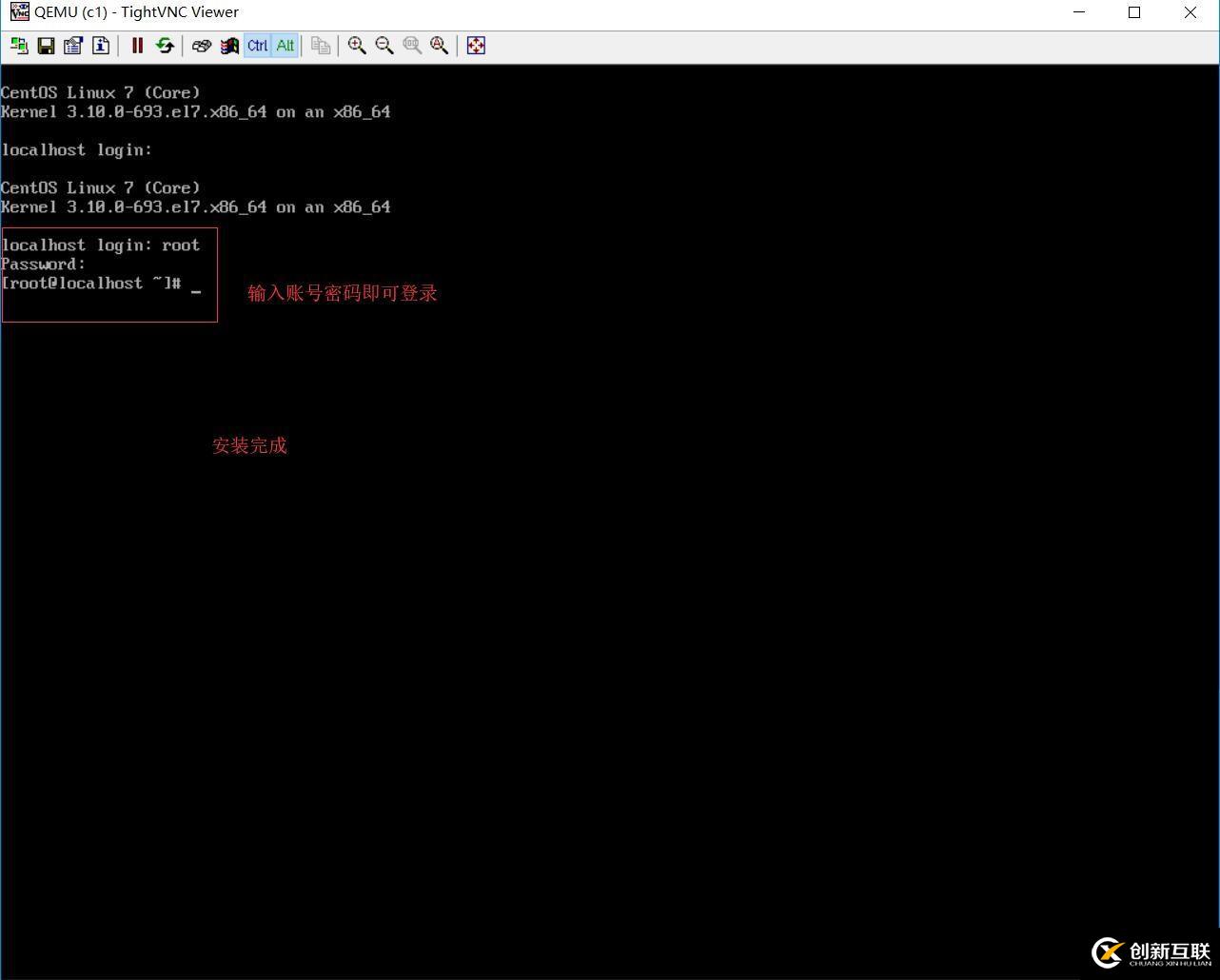Toggle the Ctrl key button
Screen dimensions: 1220x980
click(257, 46)
